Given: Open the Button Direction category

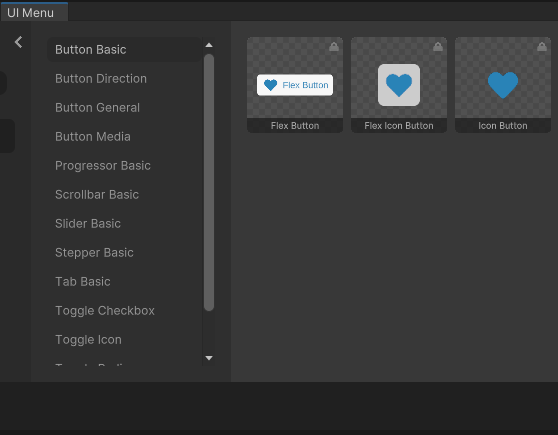Looking at the screenshot, I should tap(101, 79).
